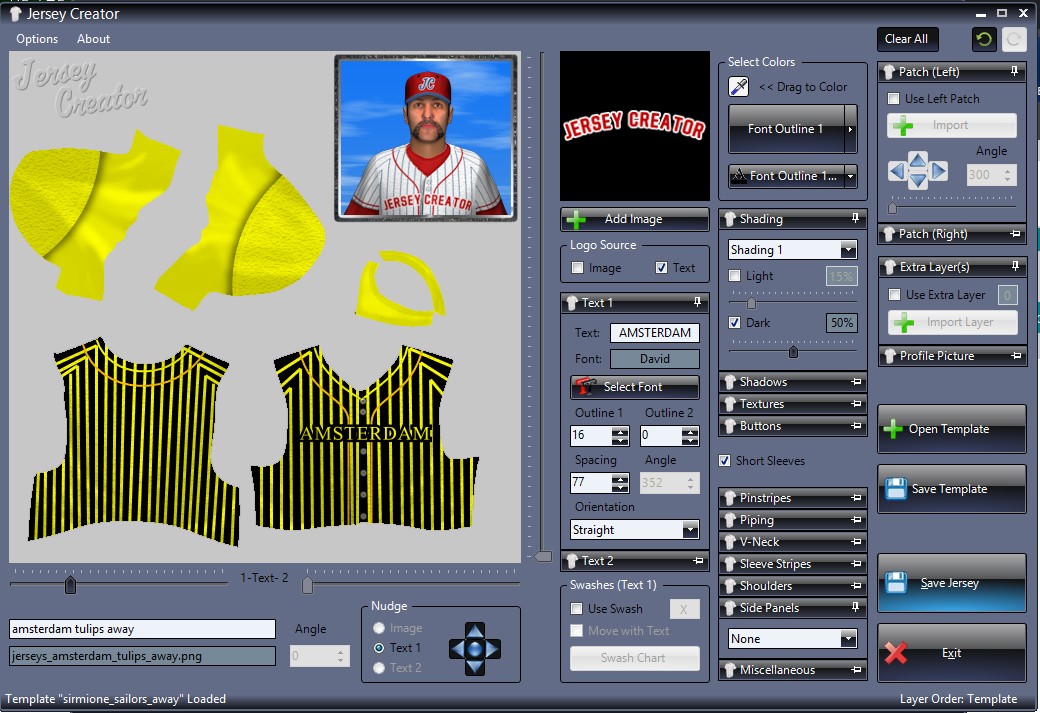The height and width of the screenshot is (713, 1040).
Task: Click the Clear All button
Action: coord(906,39)
